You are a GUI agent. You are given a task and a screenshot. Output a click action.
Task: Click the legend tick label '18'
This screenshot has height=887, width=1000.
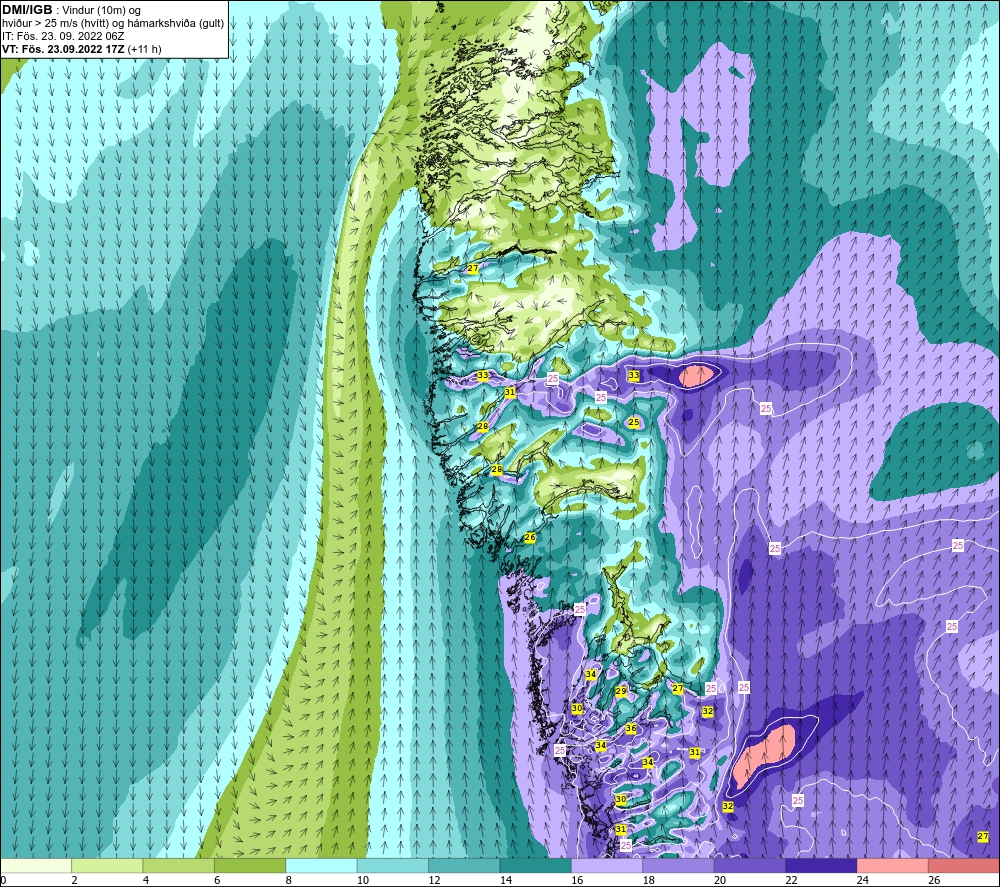pyautogui.click(x=649, y=881)
